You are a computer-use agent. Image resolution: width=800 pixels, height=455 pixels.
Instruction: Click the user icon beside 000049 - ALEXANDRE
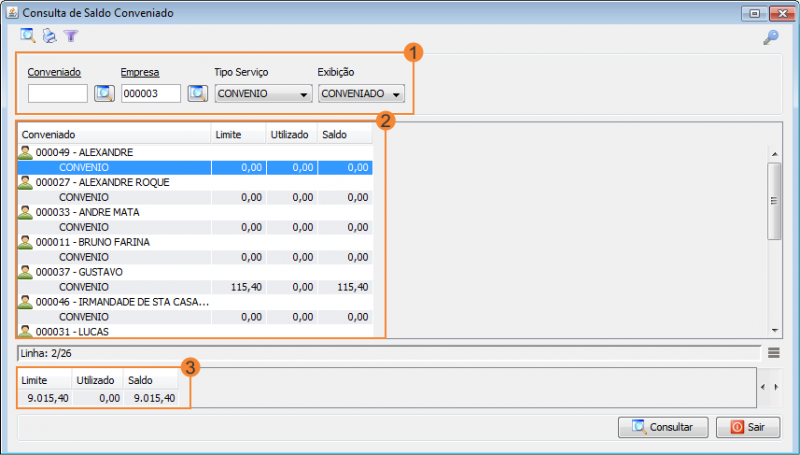pos(26,153)
